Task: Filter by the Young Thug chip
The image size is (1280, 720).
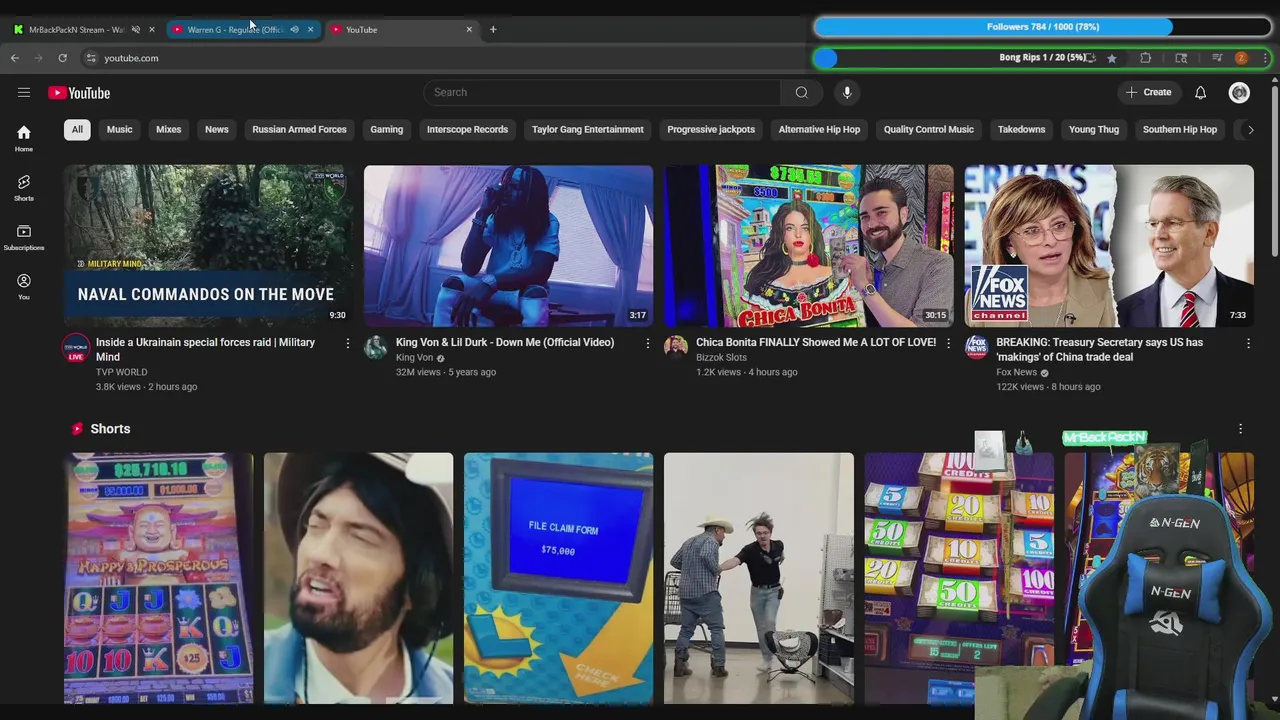Action: pyautogui.click(x=1094, y=129)
